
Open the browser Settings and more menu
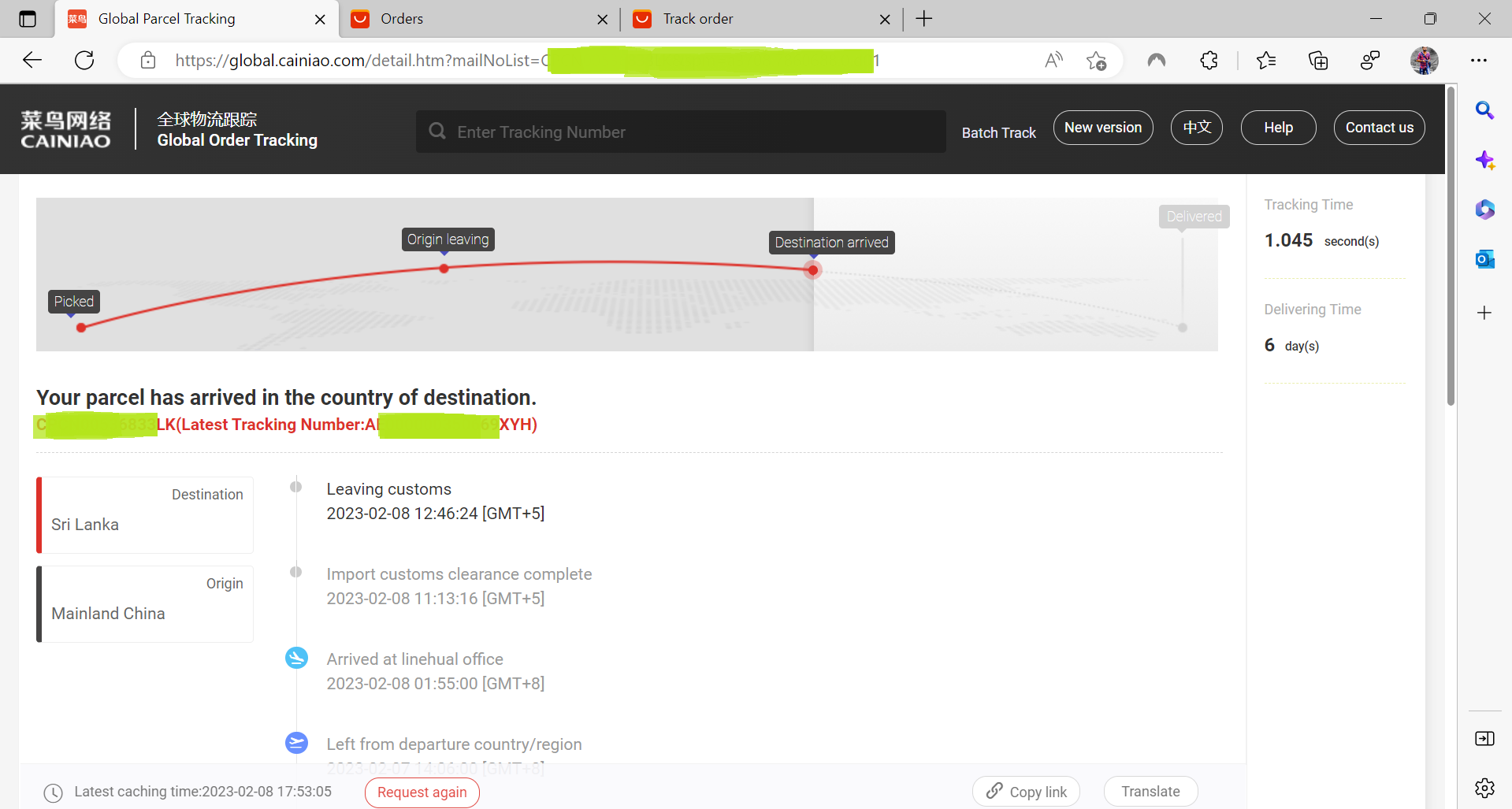(1478, 60)
